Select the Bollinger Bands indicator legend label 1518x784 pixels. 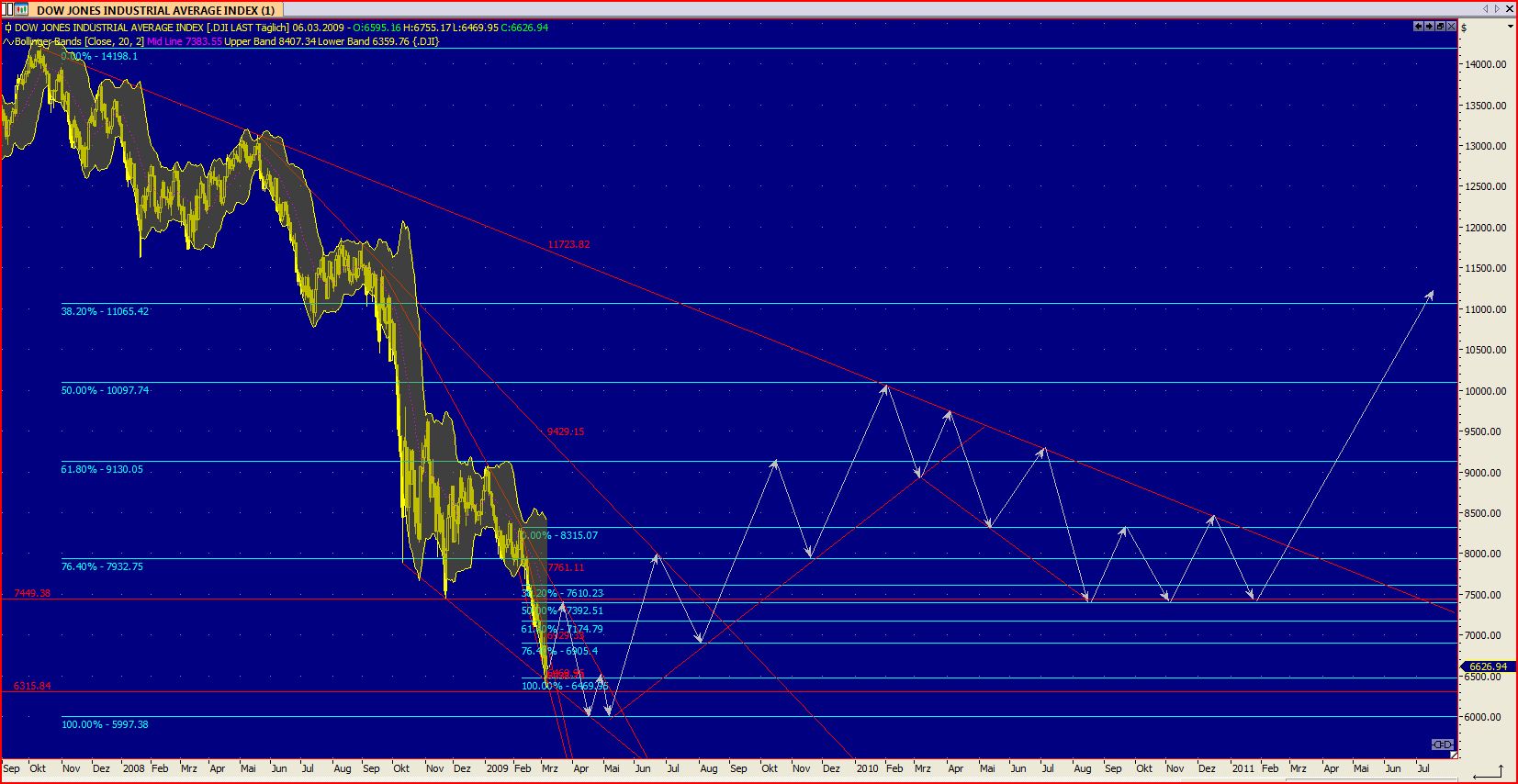(79, 41)
